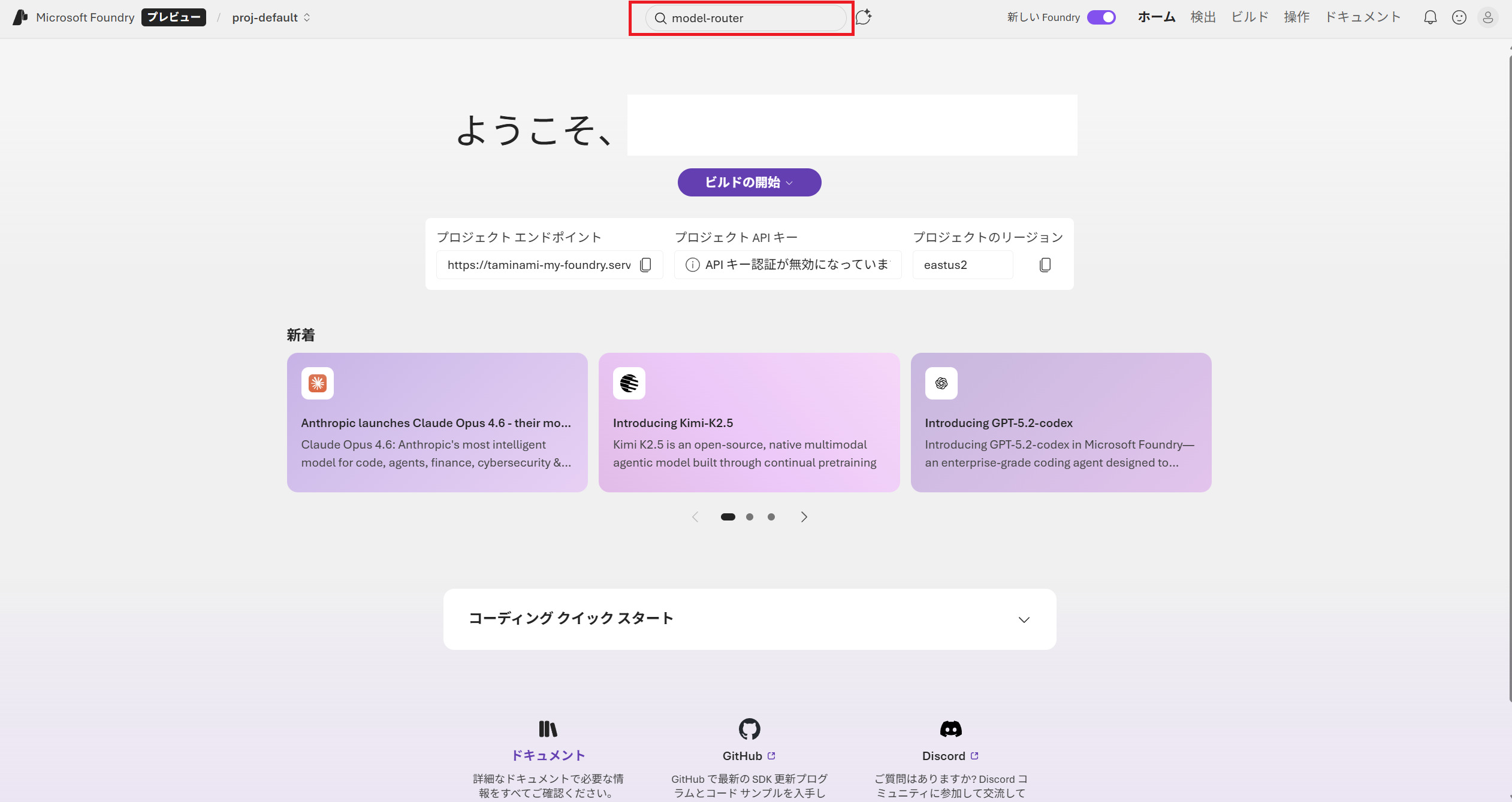Advance news carousel with next arrow

coord(804,517)
